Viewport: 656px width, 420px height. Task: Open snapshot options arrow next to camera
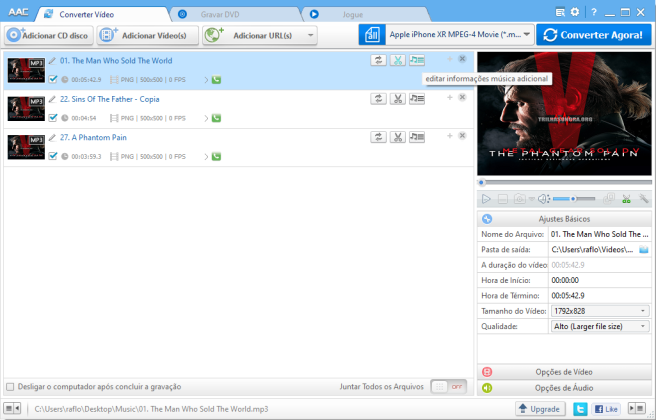pyautogui.click(x=531, y=200)
